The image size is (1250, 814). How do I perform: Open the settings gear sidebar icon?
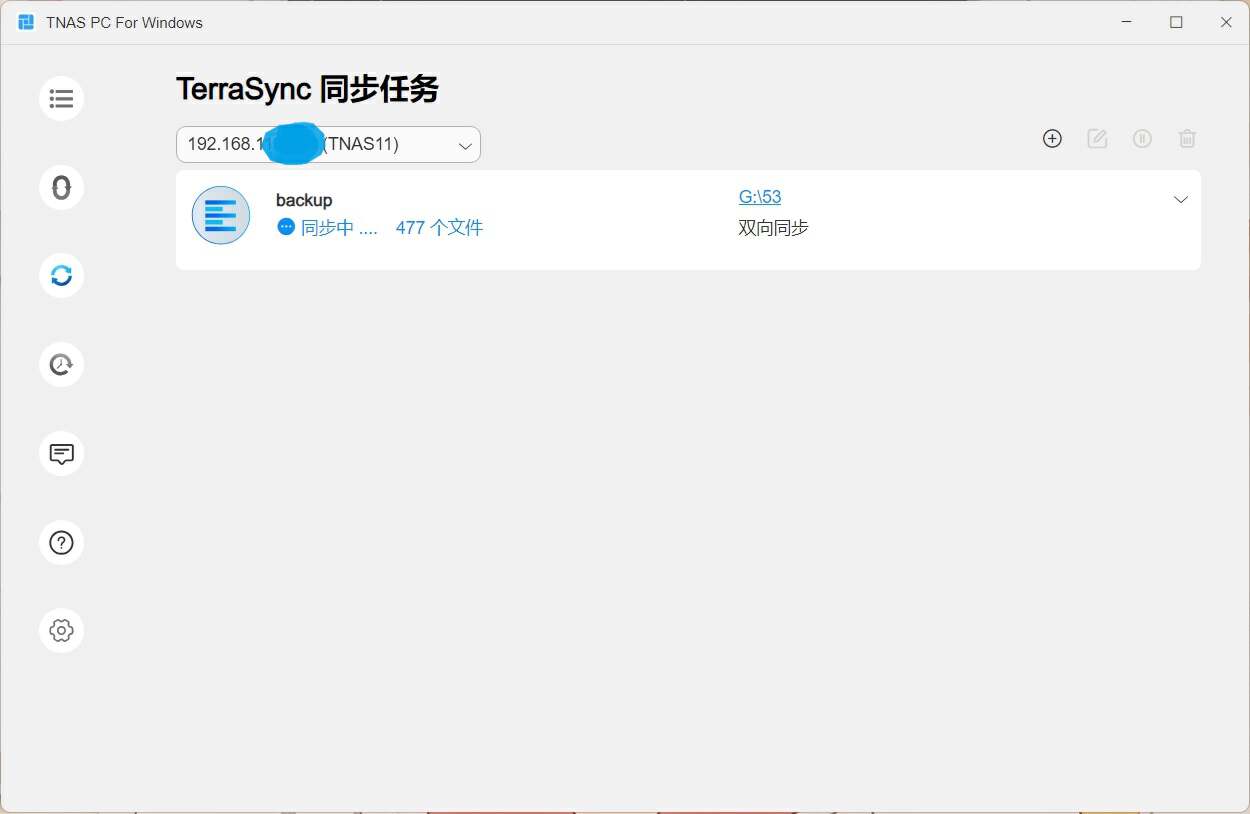[x=61, y=630]
